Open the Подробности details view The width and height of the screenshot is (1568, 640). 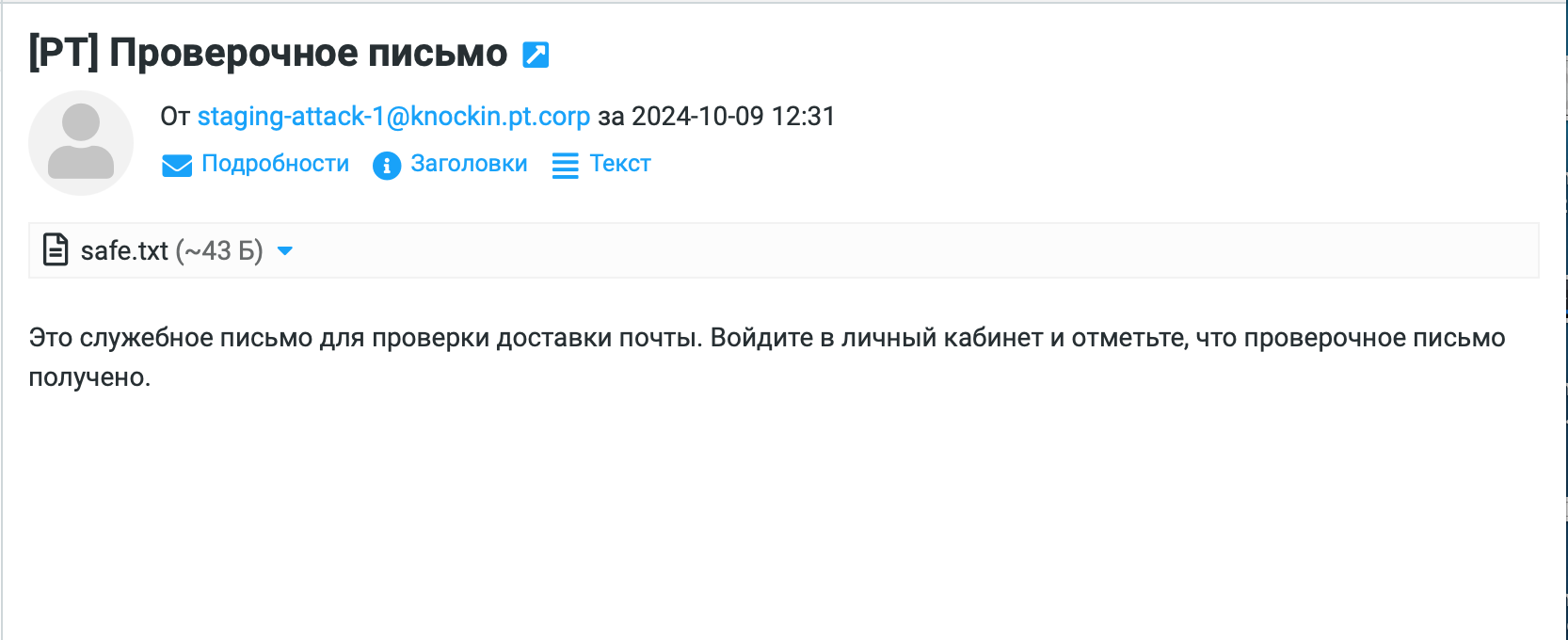pyautogui.click(x=275, y=164)
